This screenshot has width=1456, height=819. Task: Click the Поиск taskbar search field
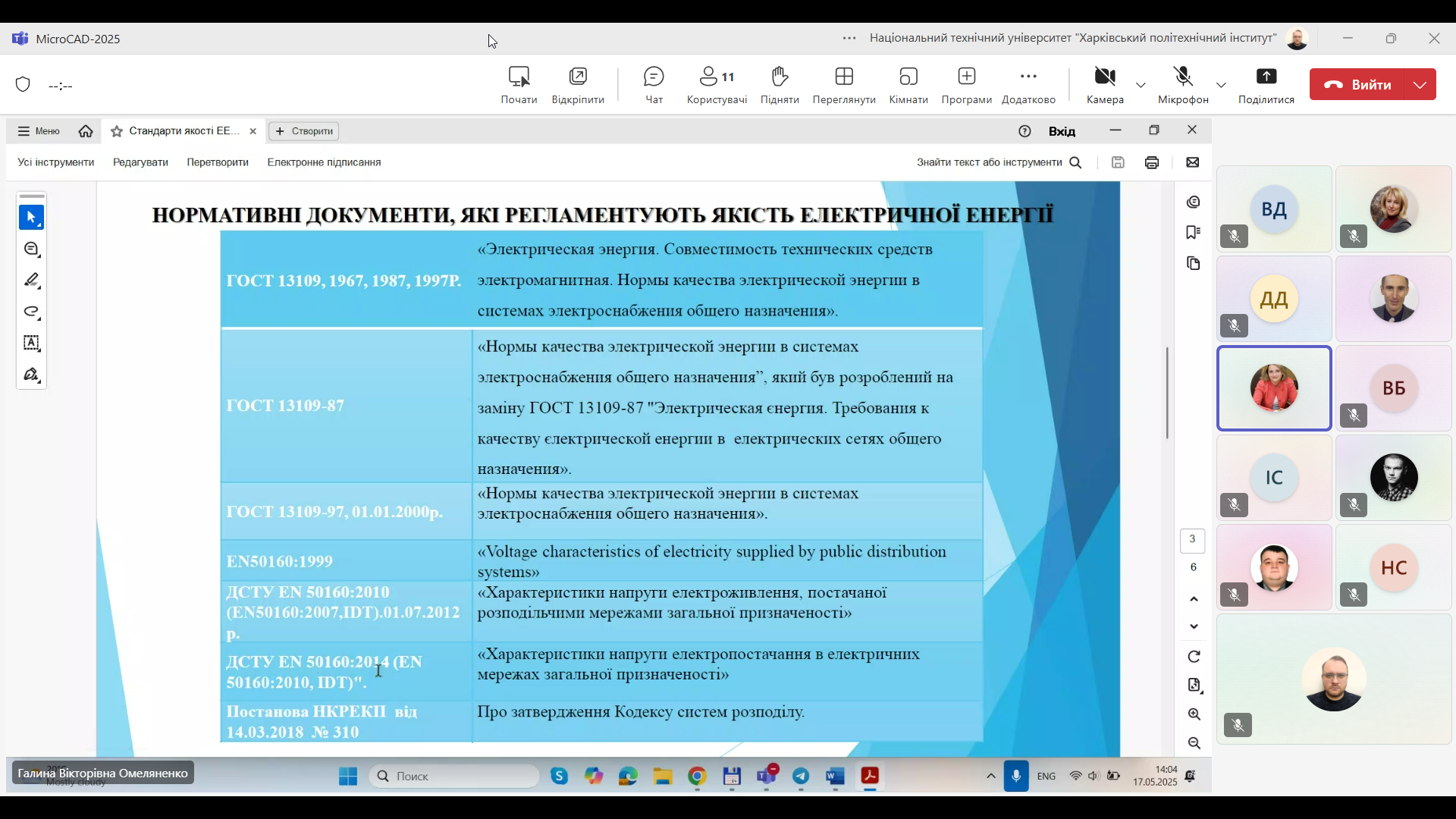pyautogui.click(x=455, y=776)
